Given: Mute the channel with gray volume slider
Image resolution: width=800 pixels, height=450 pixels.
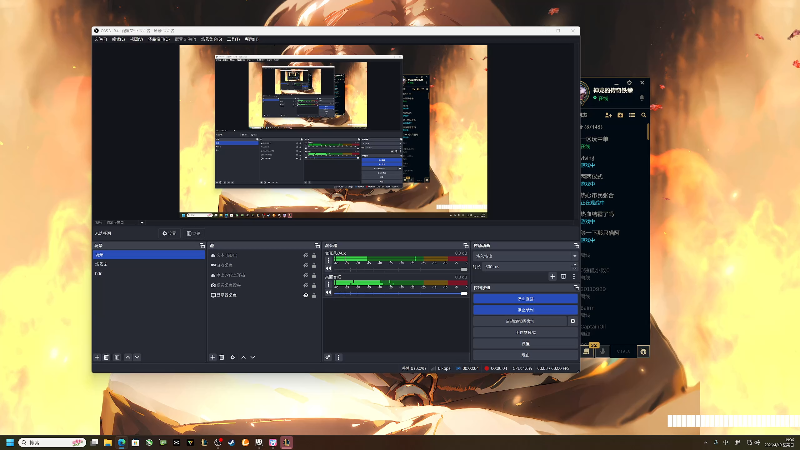Looking at the screenshot, I should coord(329,269).
